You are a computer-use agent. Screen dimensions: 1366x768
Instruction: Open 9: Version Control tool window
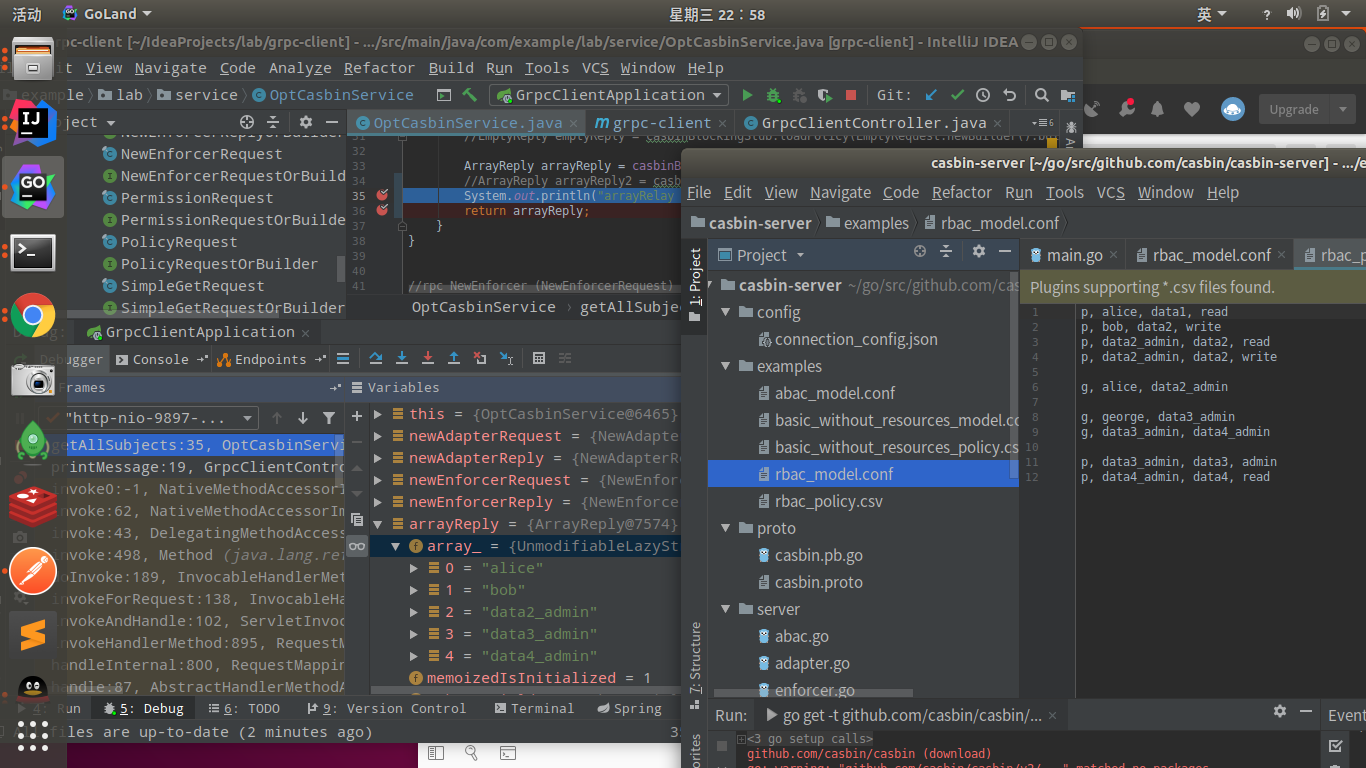coord(385,708)
